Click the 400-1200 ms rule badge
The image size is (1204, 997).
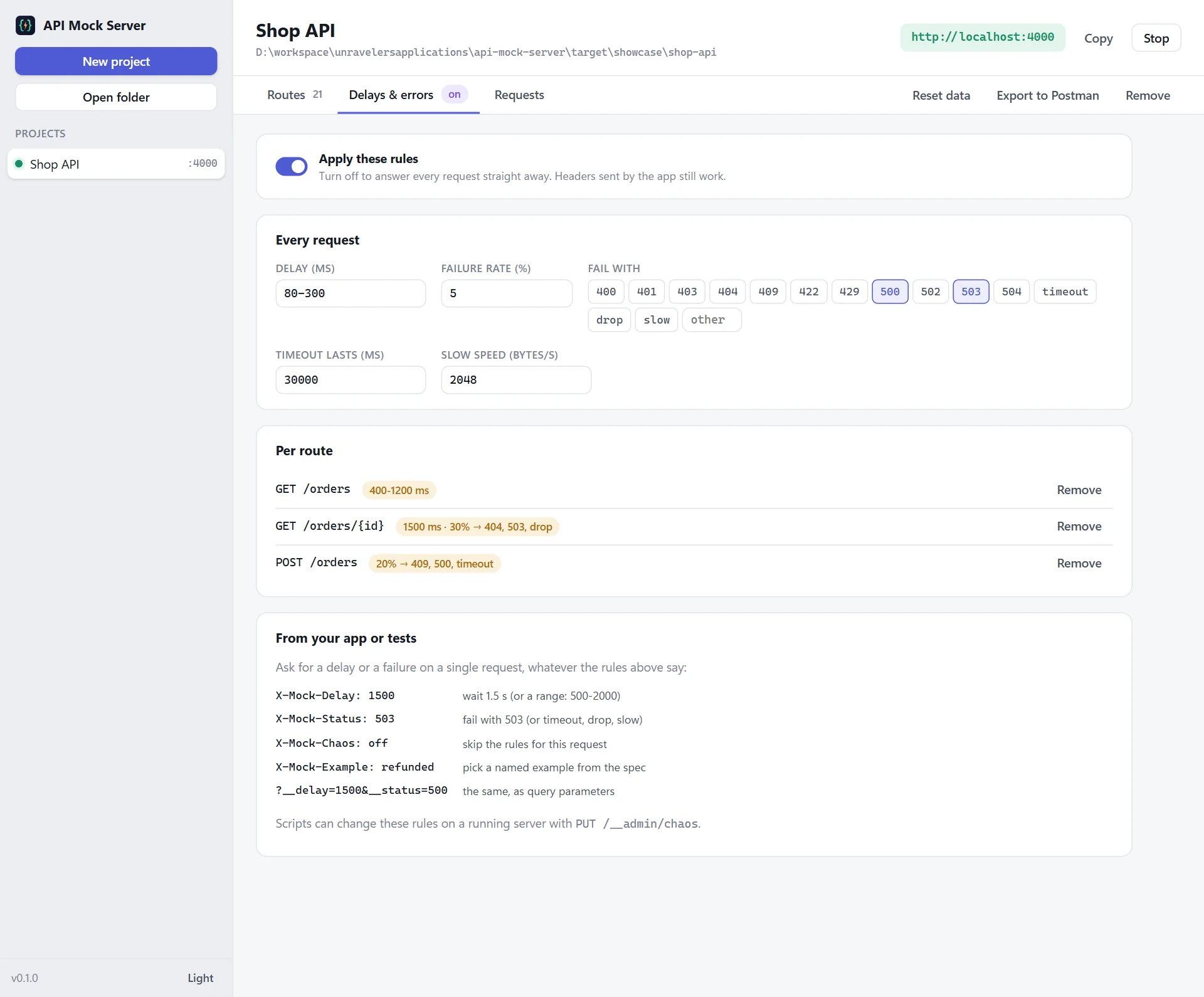pos(399,490)
